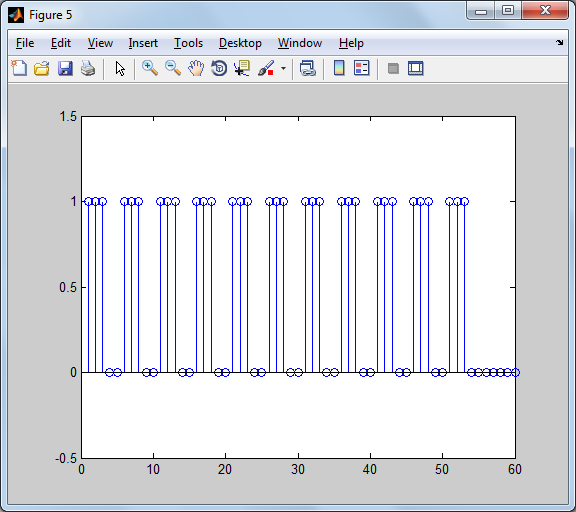
Task: Open file with folder icon
Action: [42, 68]
